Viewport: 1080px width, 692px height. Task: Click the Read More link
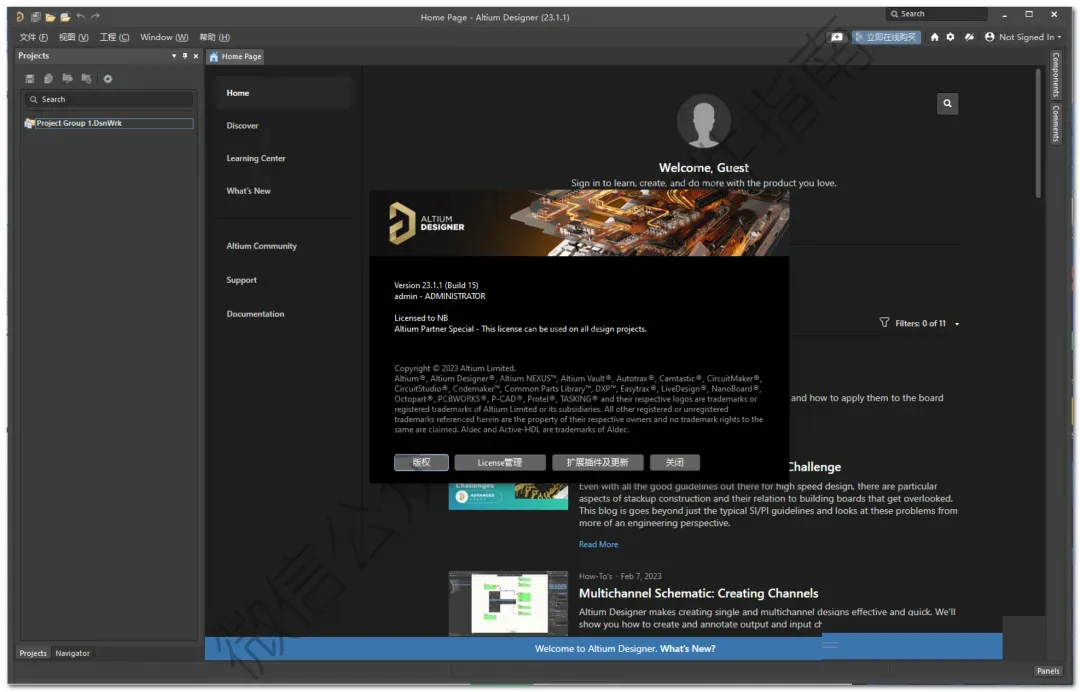[599, 544]
